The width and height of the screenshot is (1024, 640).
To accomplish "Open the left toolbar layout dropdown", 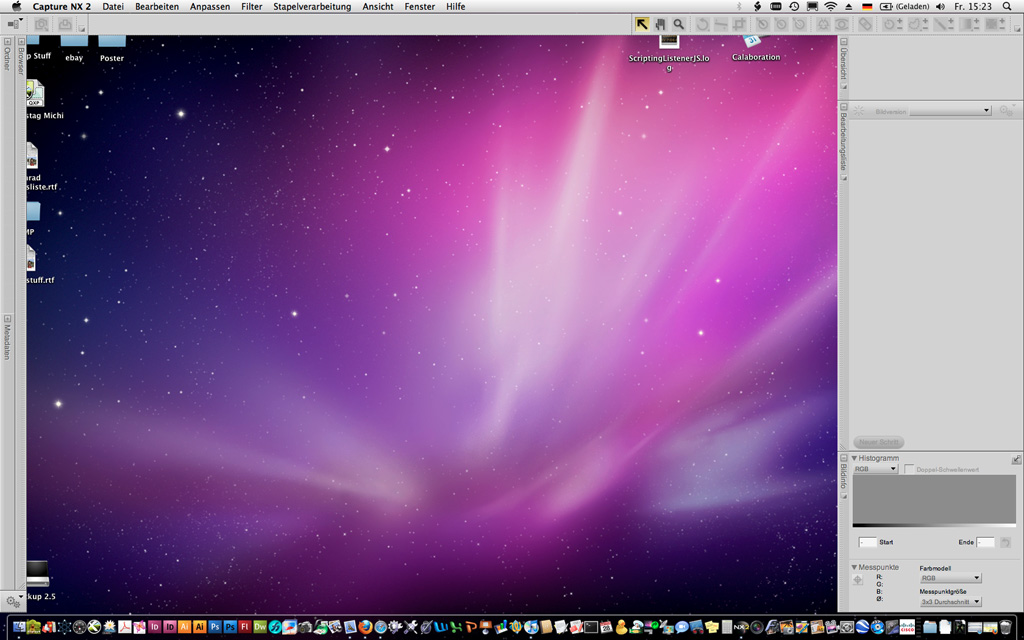I will click(x=14, y=24).
